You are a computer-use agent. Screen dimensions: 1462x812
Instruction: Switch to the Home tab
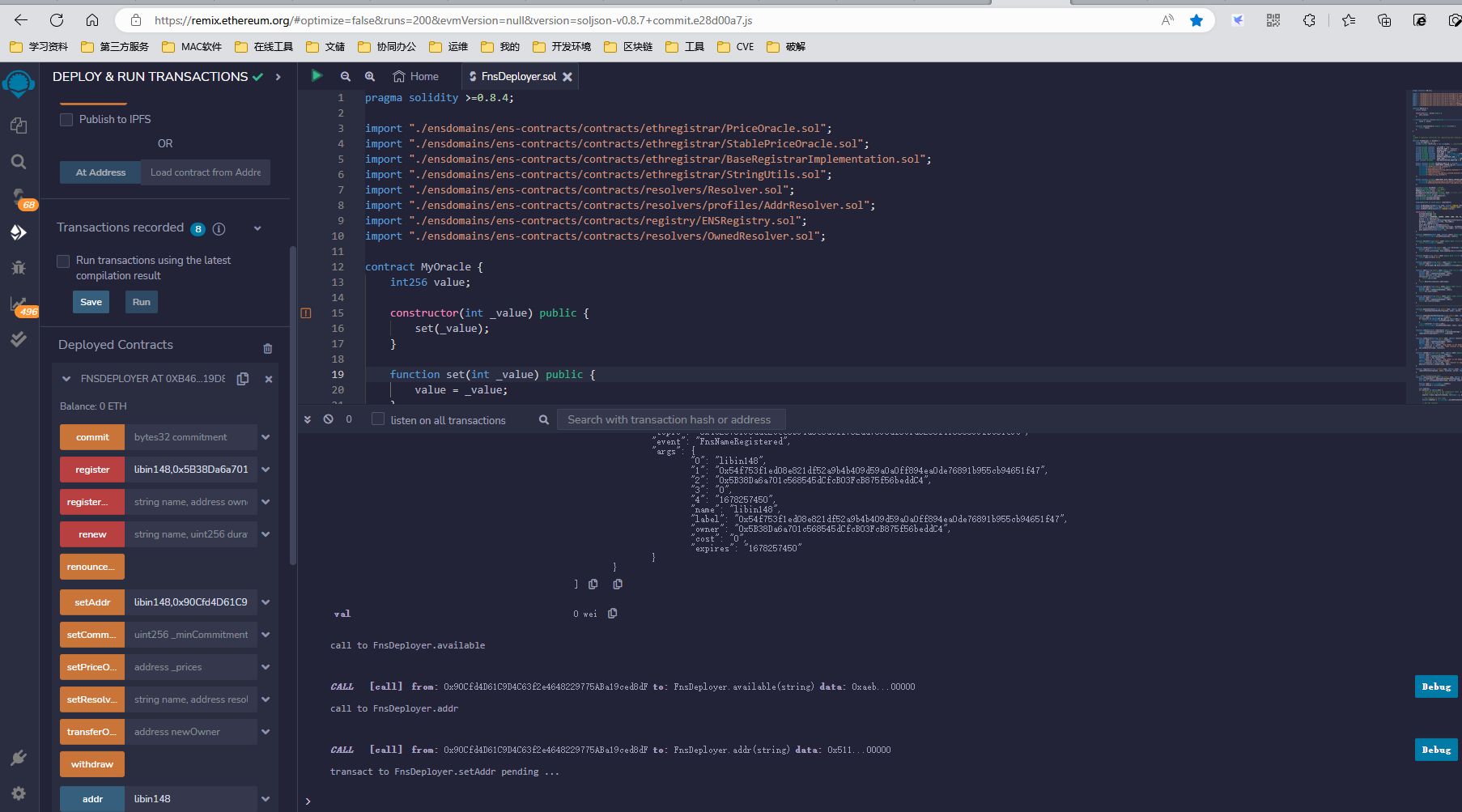(x=415, y=76)
